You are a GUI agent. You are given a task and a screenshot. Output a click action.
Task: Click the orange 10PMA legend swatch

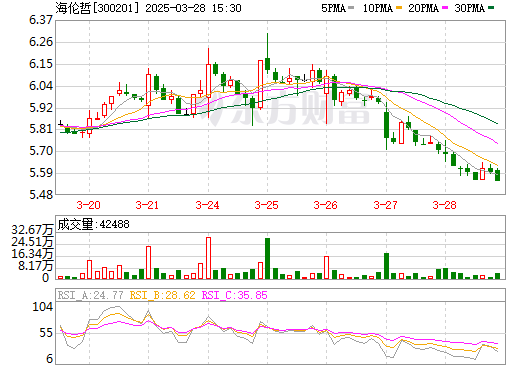tap(399, 8)
